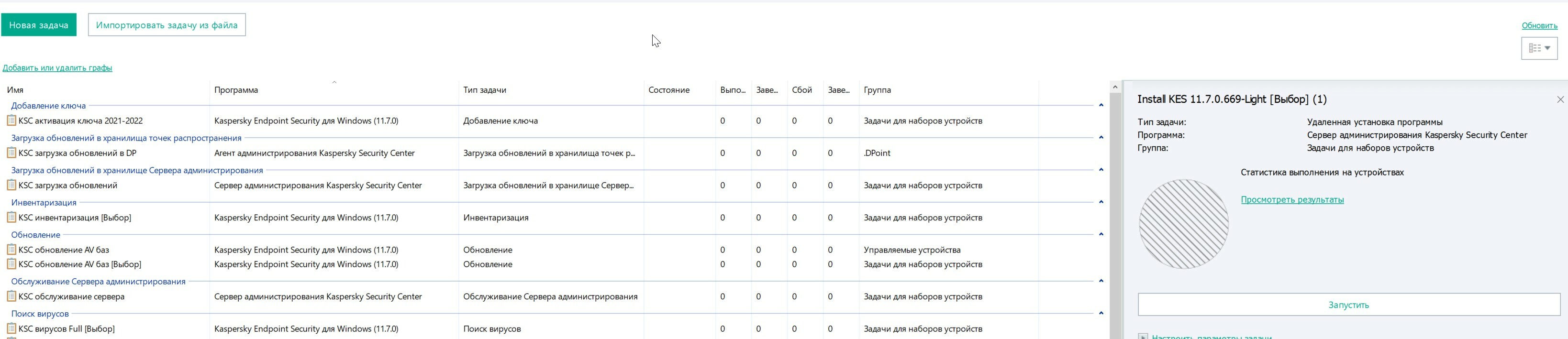Collapse the Добавление ключа group
The height and width of the screenshot is (339, 1568).
tap(1101, 105)
